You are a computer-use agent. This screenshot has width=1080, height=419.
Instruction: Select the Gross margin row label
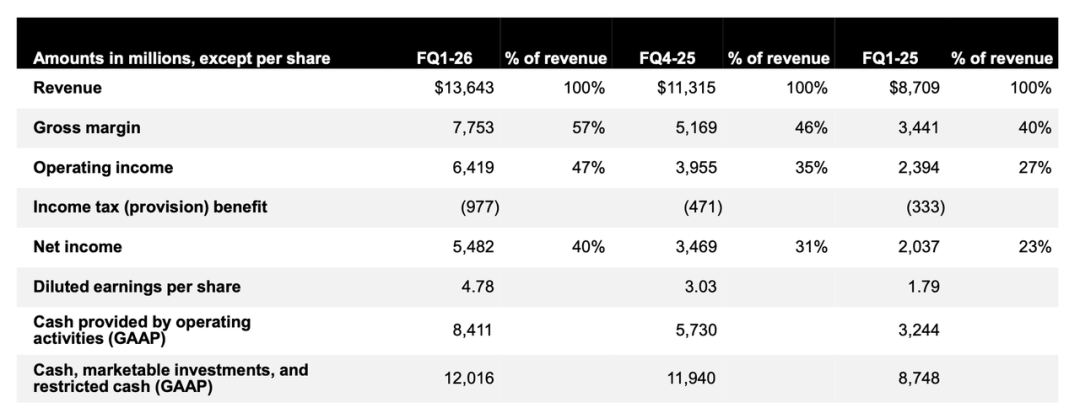click(x=88, y=128)
